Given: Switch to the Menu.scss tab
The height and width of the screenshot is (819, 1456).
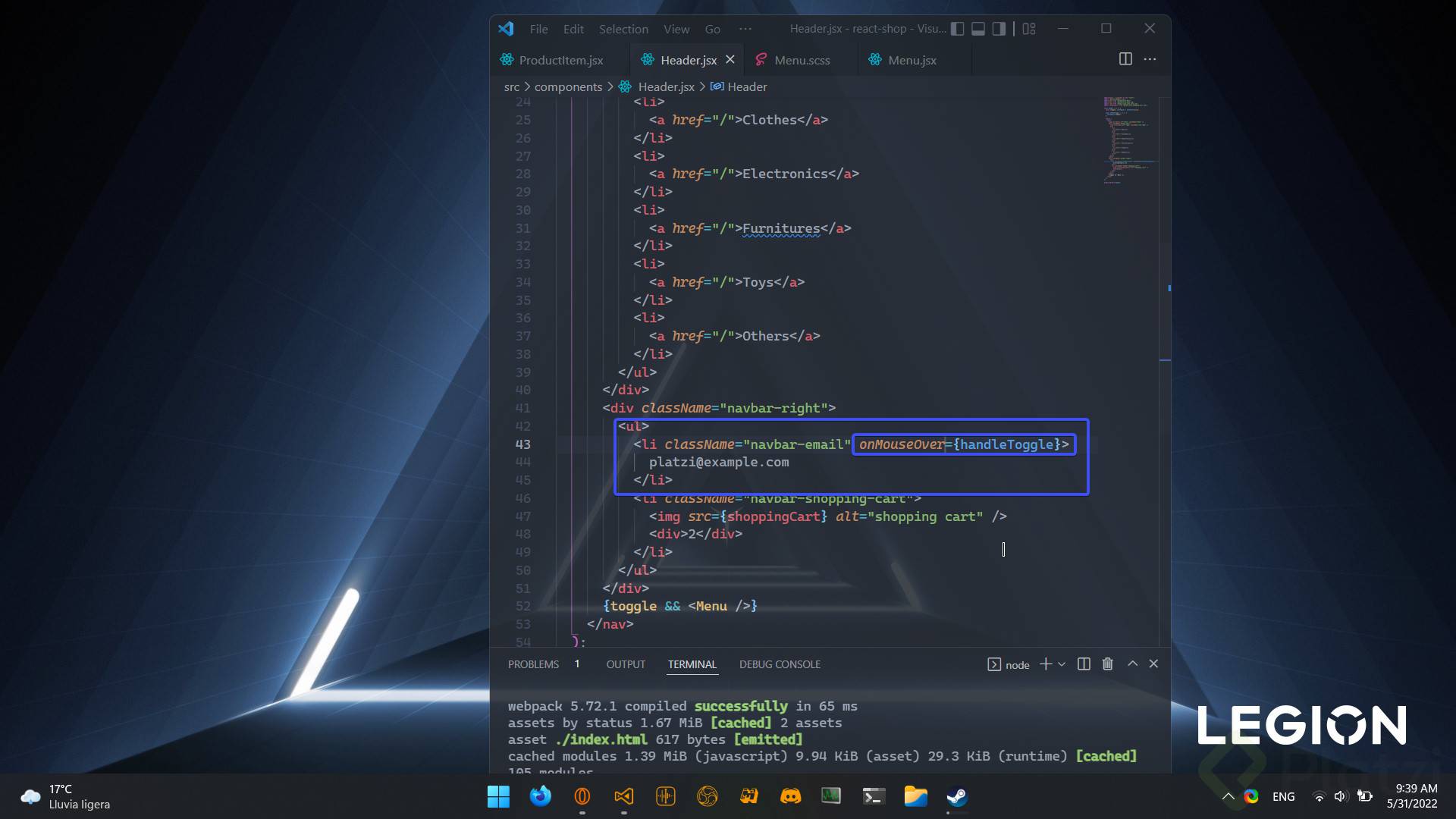Looking at the screenshot, I should pos(802,60).
